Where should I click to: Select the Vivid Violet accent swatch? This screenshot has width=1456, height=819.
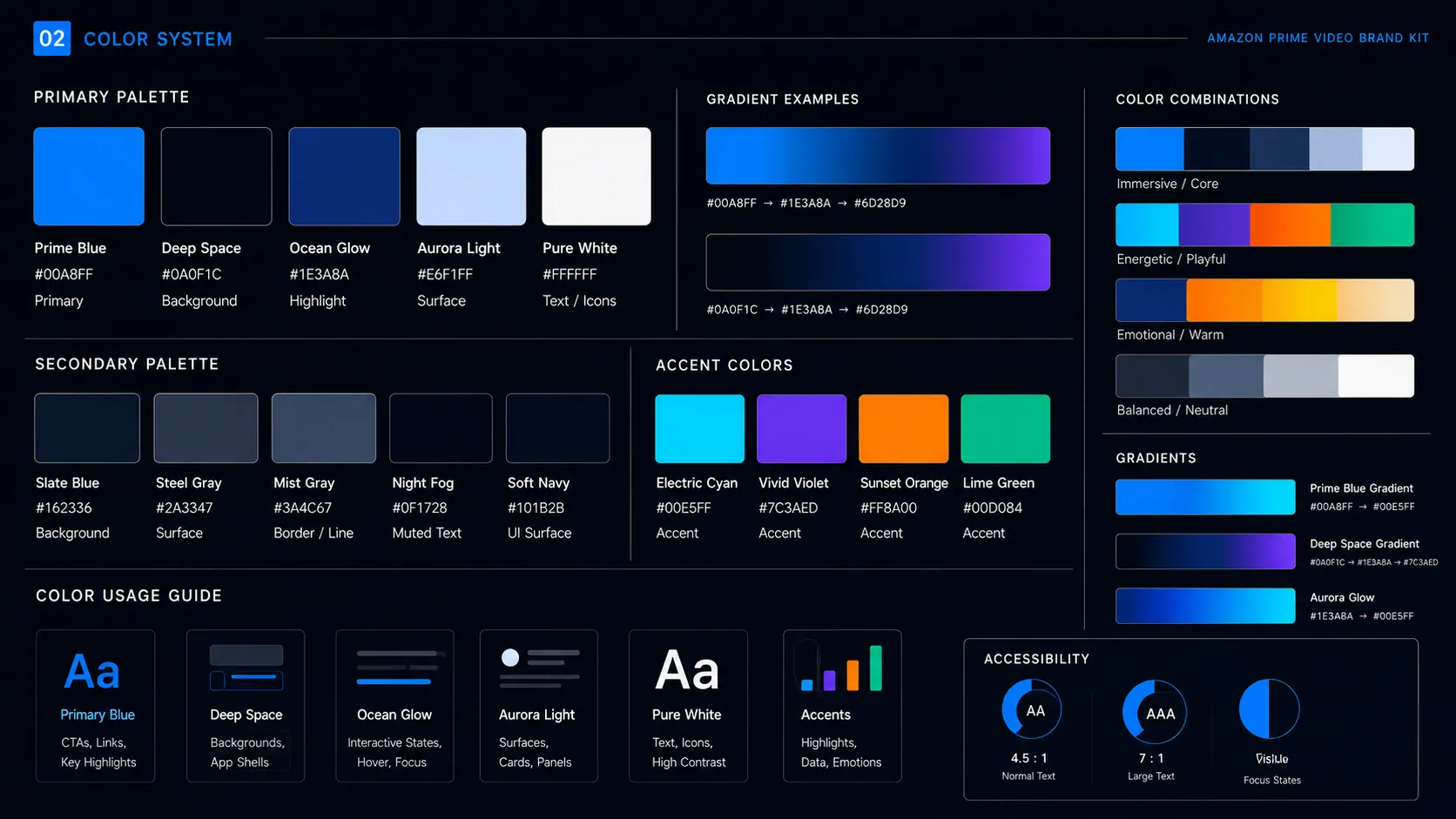[801, 428]
